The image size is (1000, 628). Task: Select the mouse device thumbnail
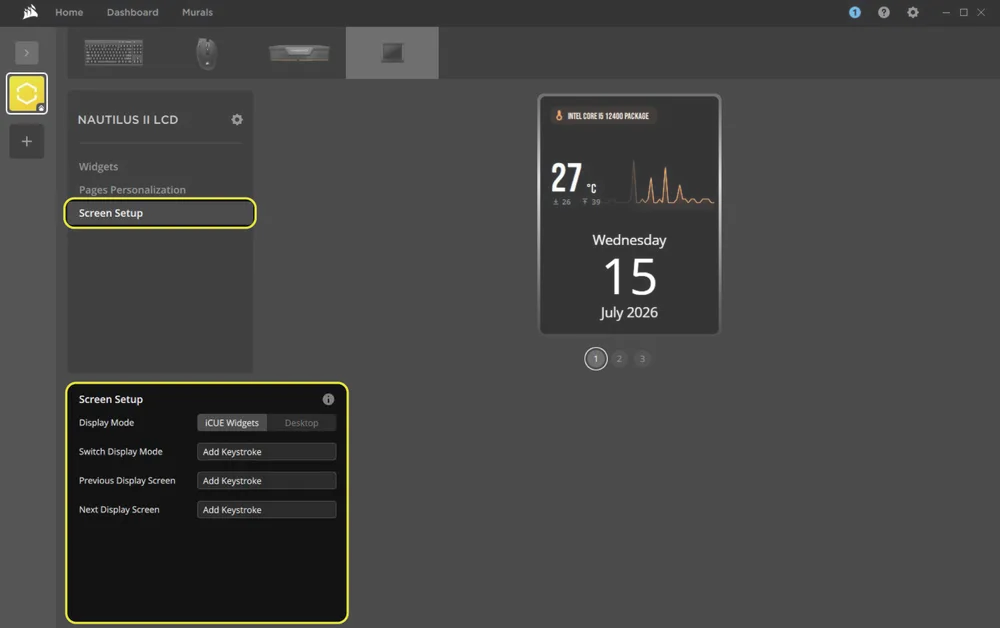tap(206, 53)
